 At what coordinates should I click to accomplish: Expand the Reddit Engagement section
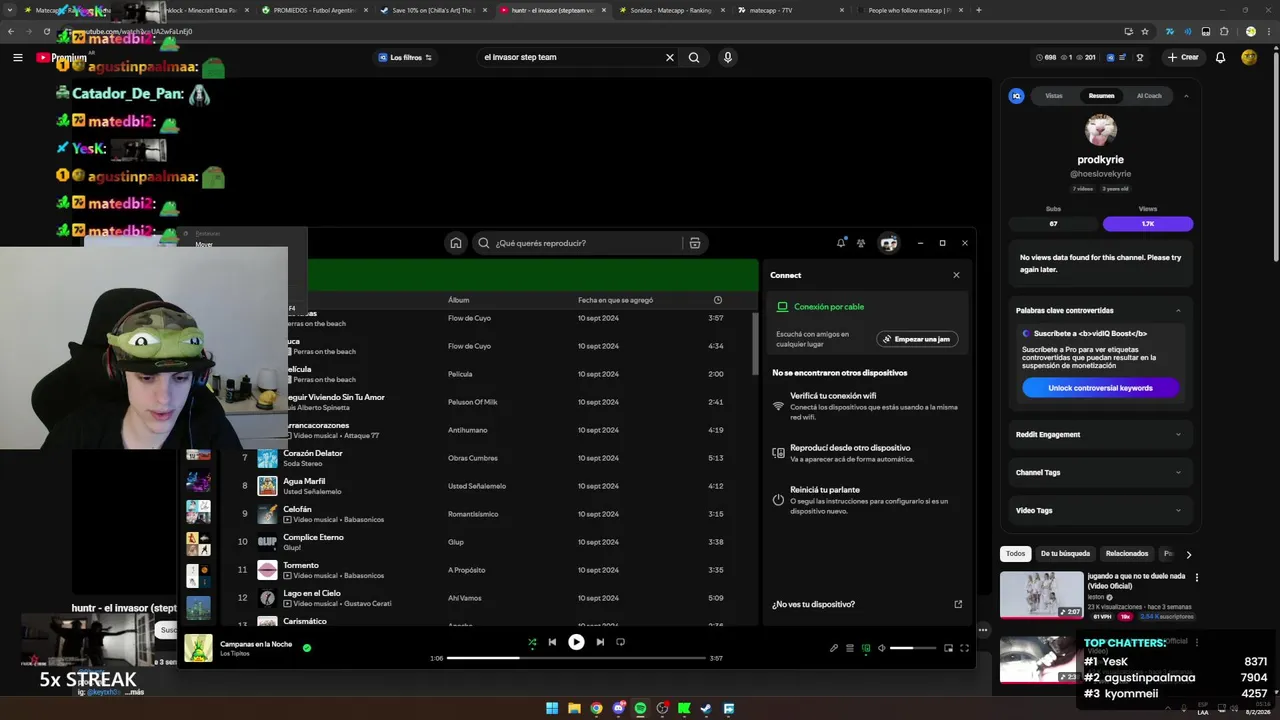[x=1100, y=434]
